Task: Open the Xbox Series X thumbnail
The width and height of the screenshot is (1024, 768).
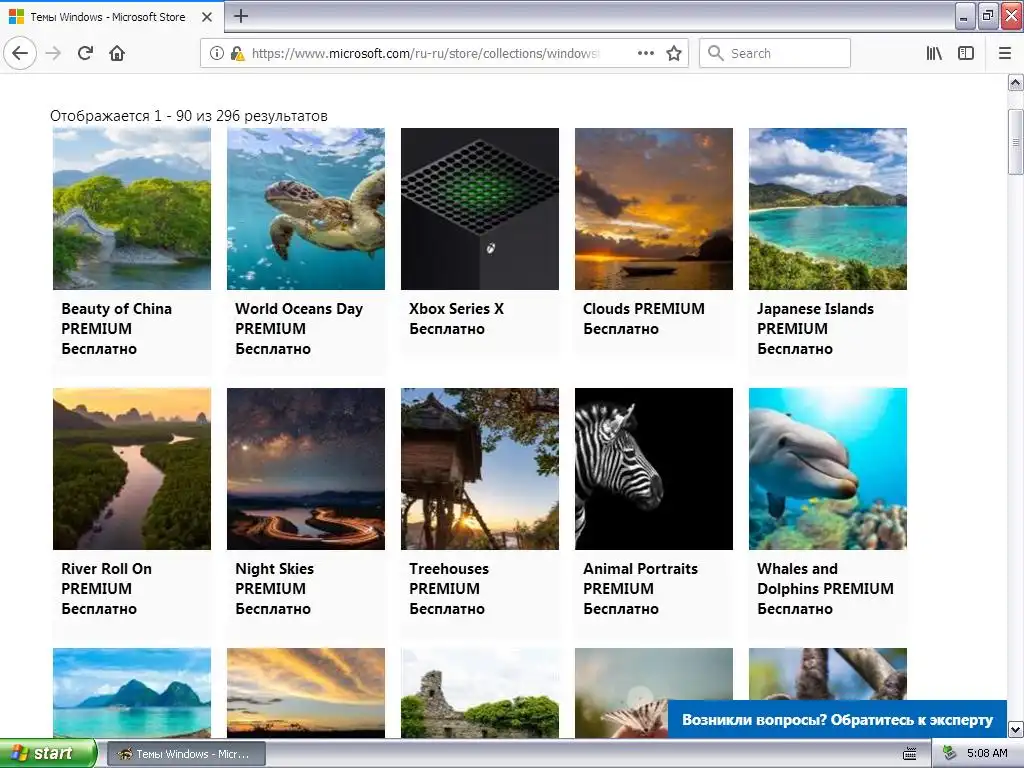Action: click(480, 209)
